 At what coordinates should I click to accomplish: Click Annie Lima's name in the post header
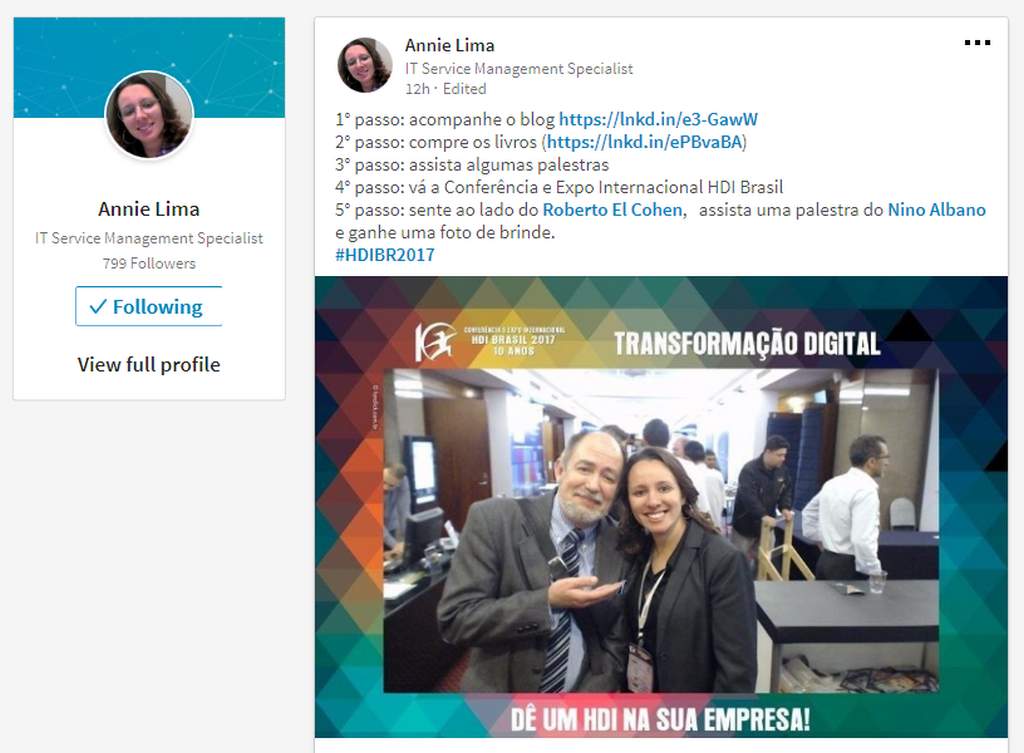(x=449, y=45)
